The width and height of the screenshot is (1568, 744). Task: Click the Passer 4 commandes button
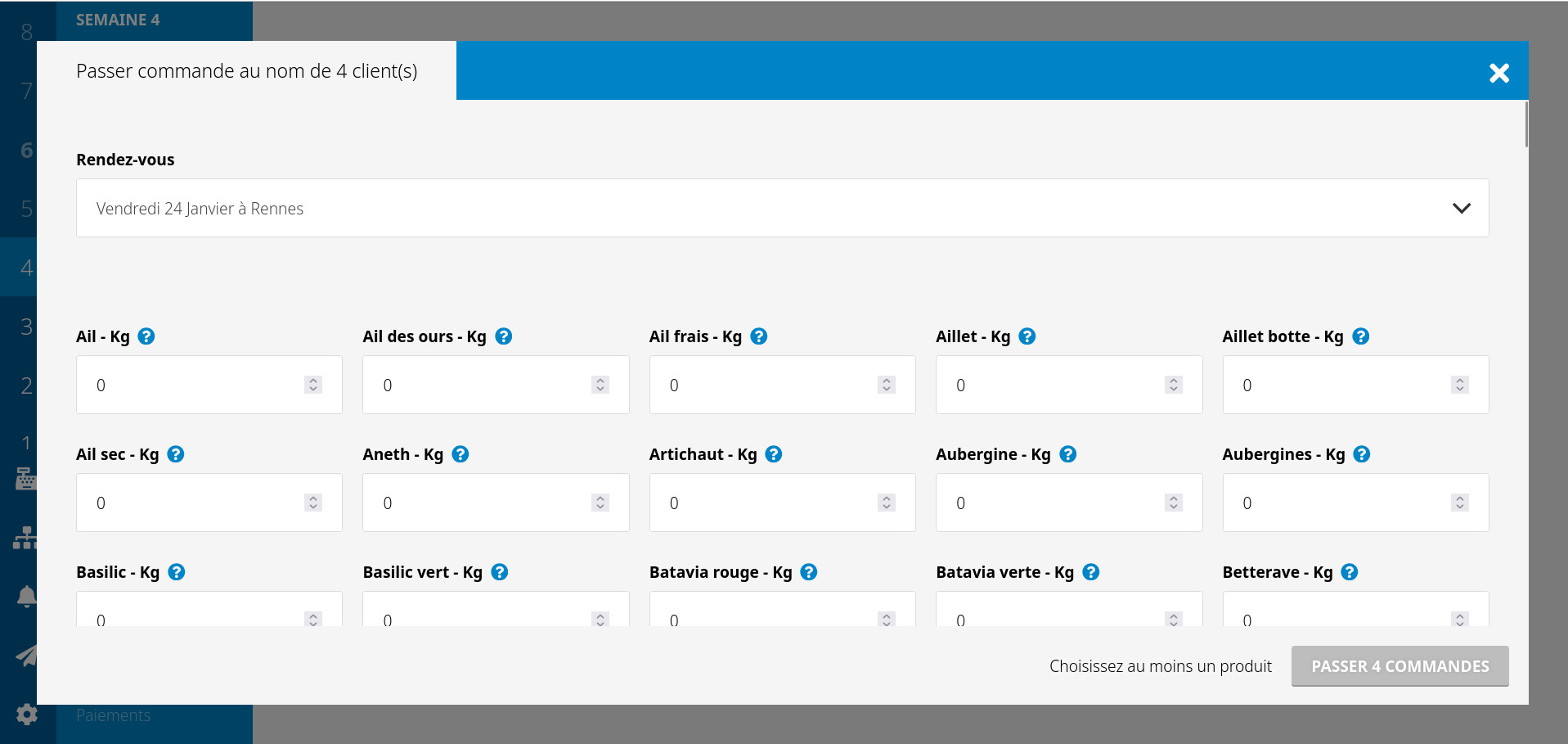pos(1400,666)
